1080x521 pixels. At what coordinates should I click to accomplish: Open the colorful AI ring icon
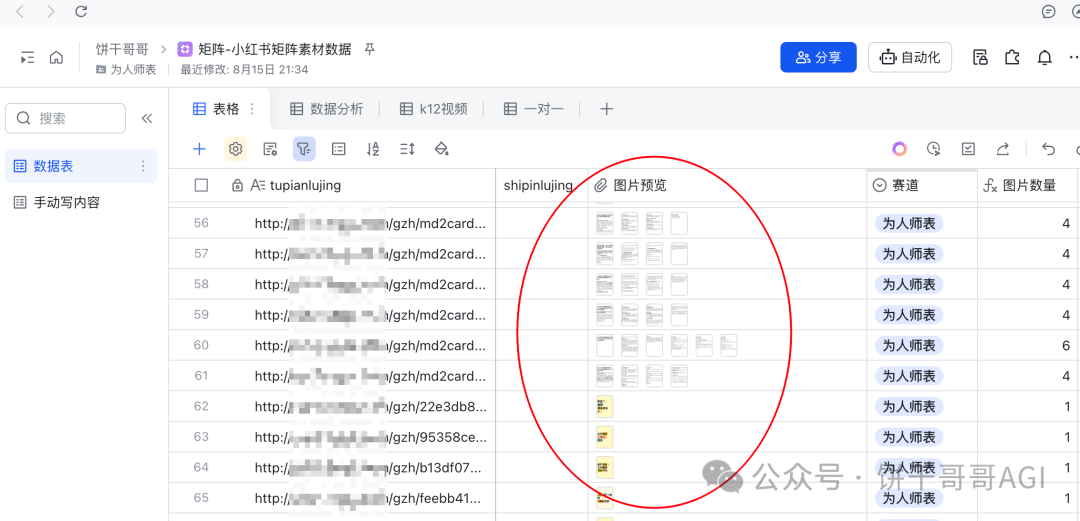[x=900, y=149]
